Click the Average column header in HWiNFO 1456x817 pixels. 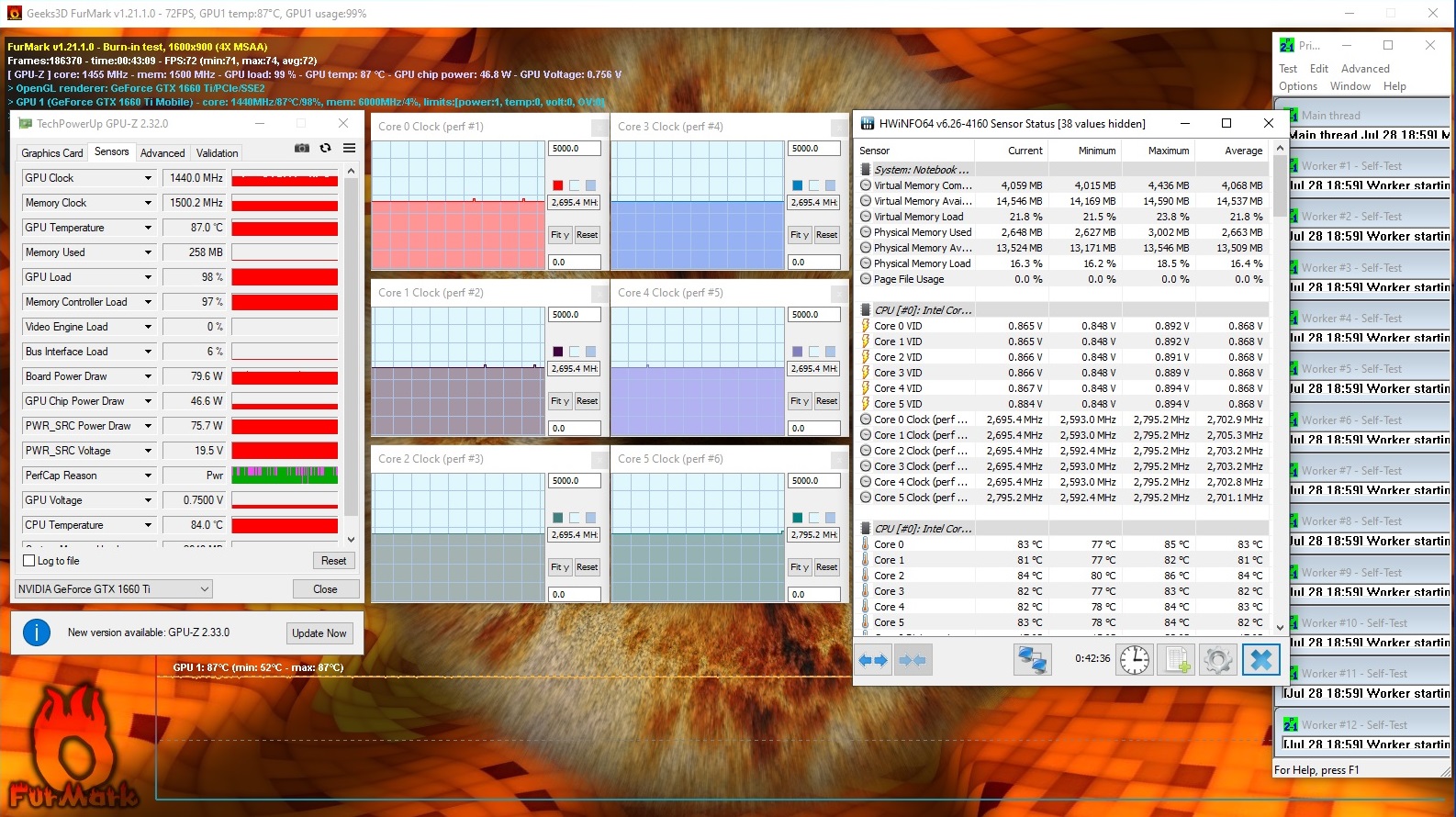1243,151
